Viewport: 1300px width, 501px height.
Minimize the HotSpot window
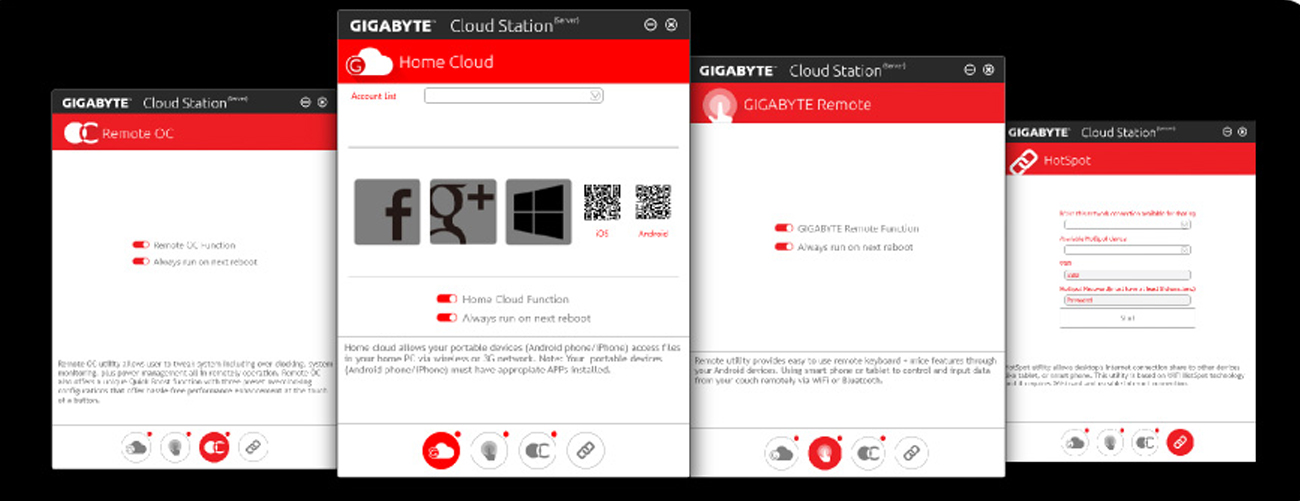[x=1225, y=131]
